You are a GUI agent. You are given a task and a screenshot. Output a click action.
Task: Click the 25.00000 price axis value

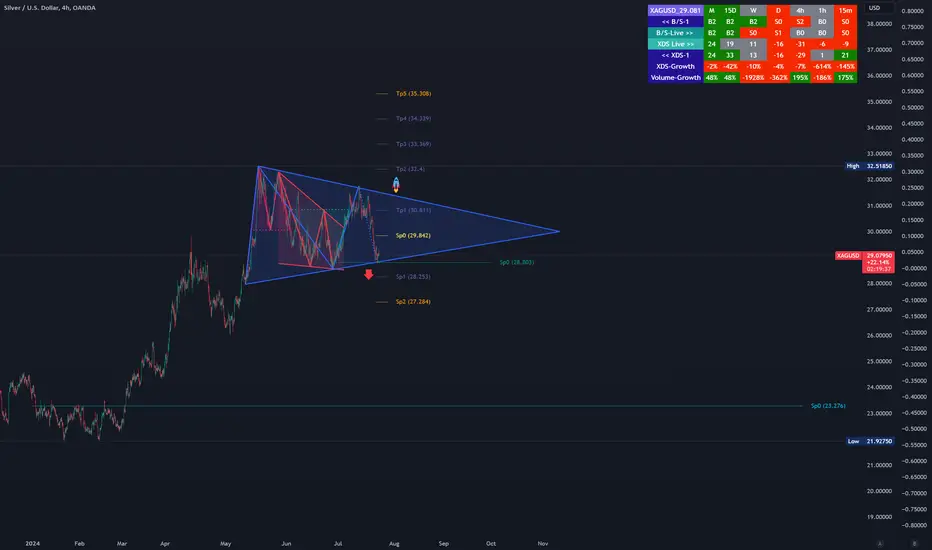tap(879, 362)
